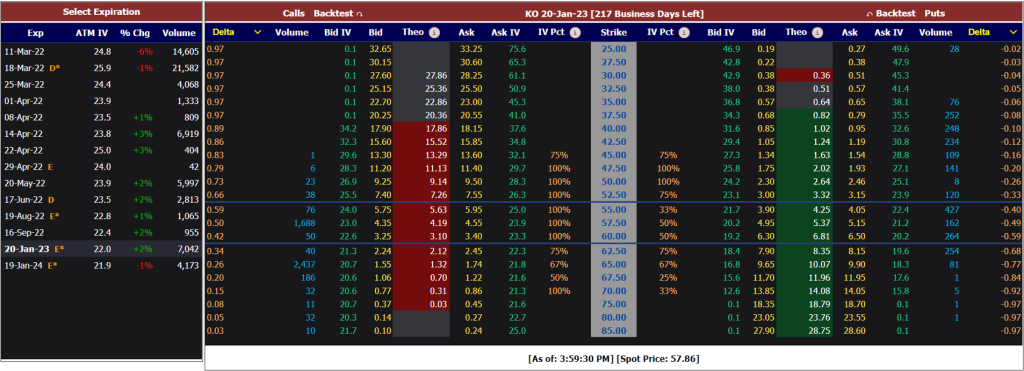Sort by the Strike column header
This screenshot has height=371, width=1024.
click(x=614, y=32)
